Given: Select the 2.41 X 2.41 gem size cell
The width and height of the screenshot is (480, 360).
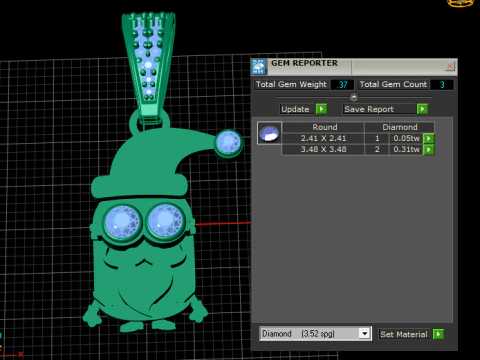Looking at the screenshot, I should (323, 138).
